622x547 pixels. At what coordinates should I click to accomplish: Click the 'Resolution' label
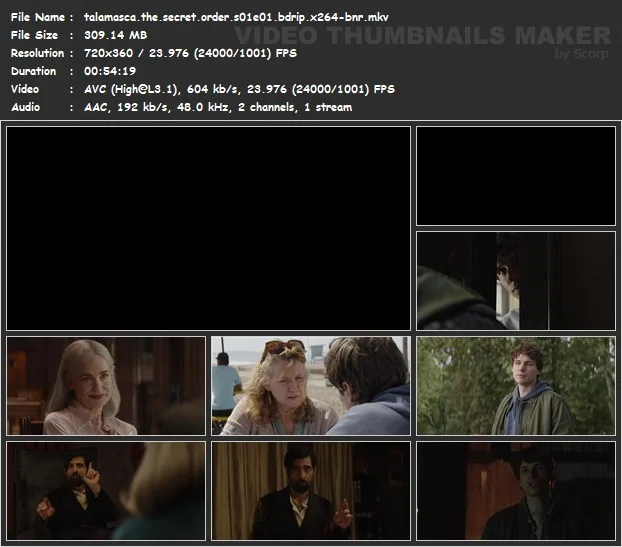click(x=37, y=53)
